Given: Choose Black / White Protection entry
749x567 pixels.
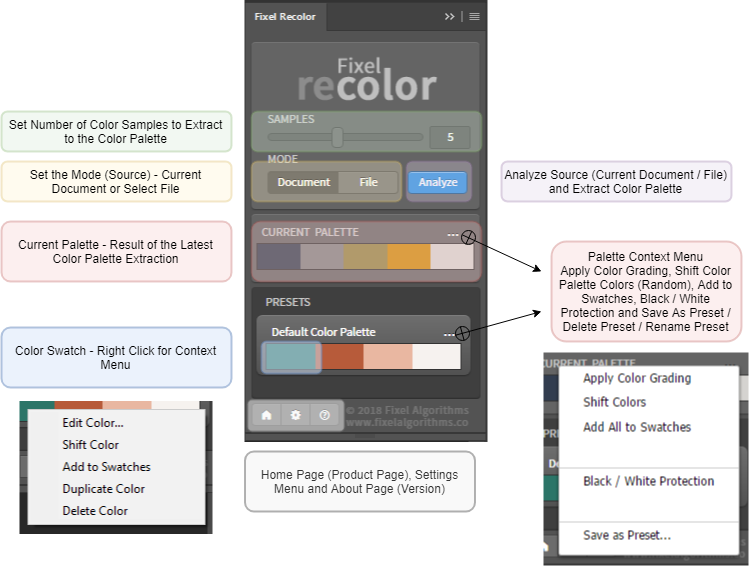Looking at the screenshot, I should pyautogui.click(x=649, y=481).
